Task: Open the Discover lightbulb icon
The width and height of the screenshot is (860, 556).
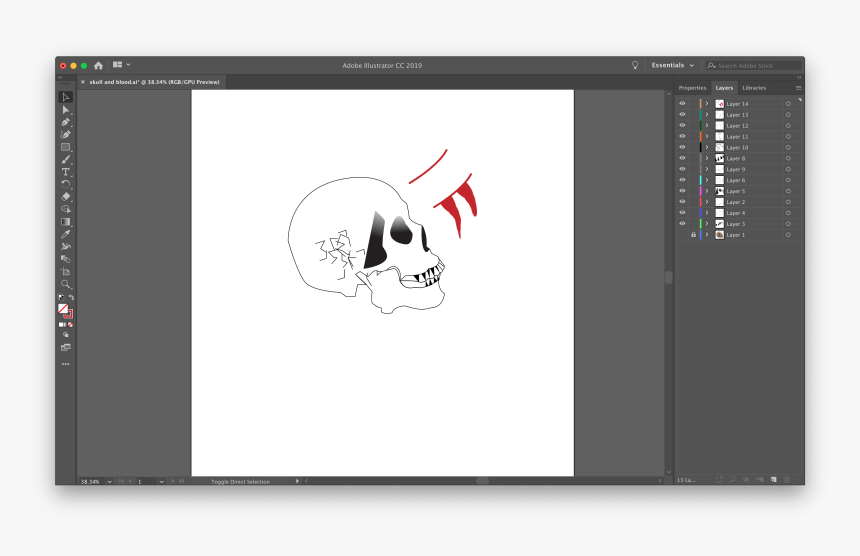Action: pyautogui.click(x=635, y=65)
